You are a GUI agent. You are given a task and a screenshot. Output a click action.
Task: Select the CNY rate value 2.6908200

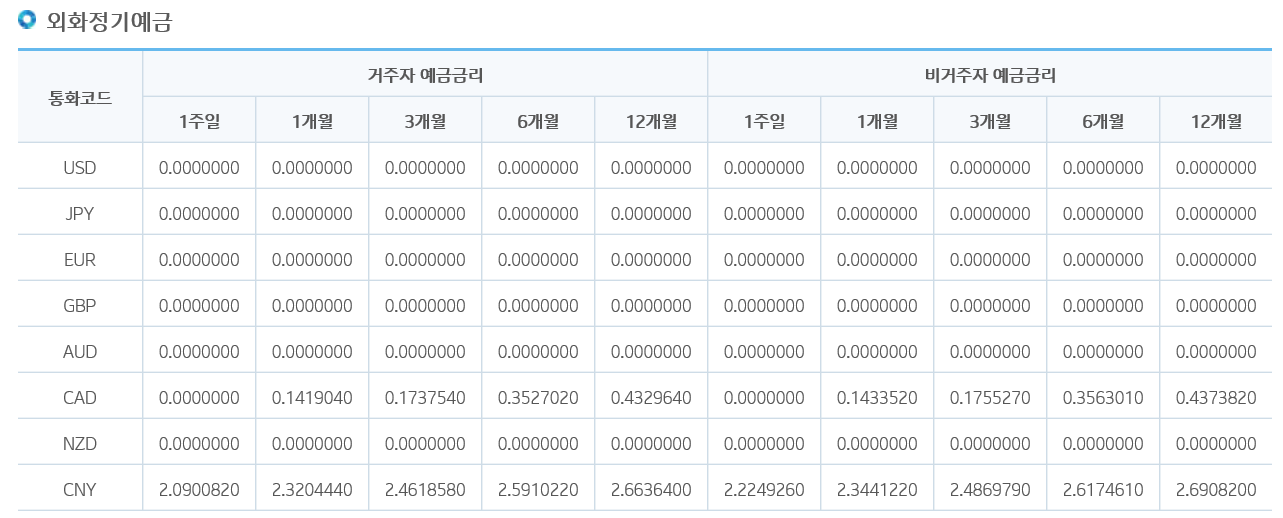[x=1216, y=489]
